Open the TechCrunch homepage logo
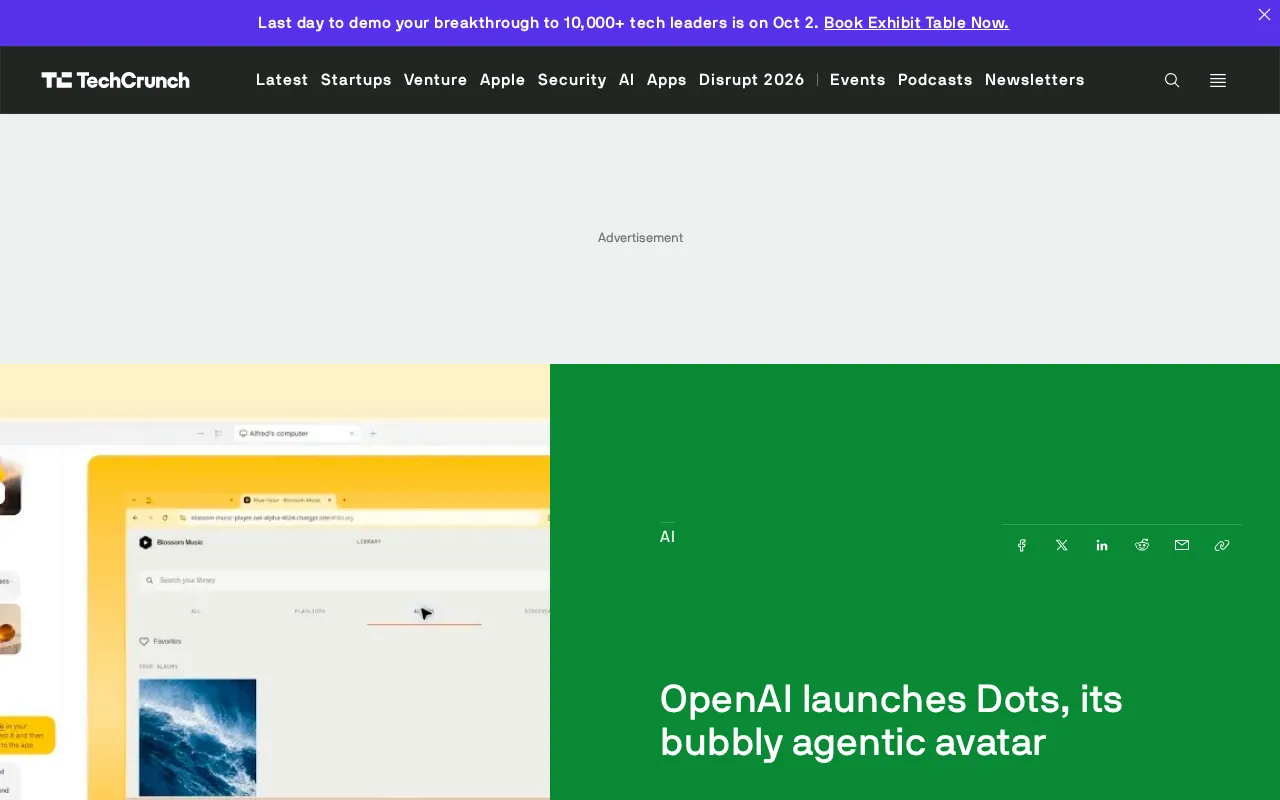 point(115,80)
